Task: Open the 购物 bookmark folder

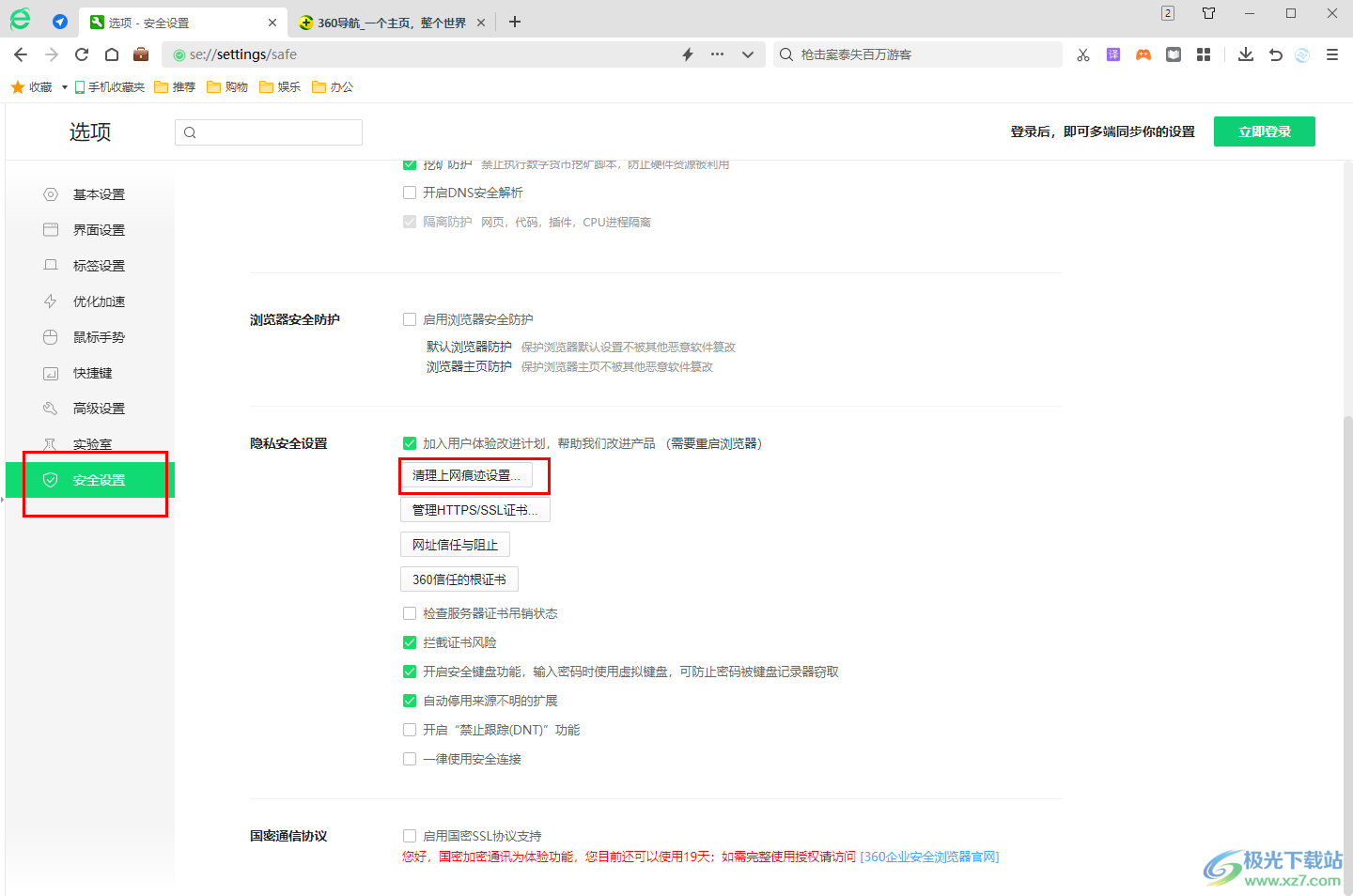Action: point(227,86)
